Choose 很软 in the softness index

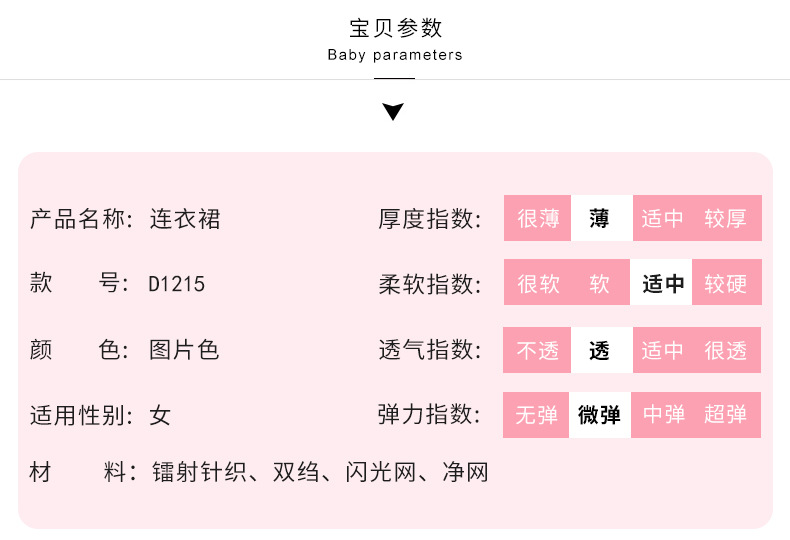pyautogui.click(x=538, y=283)
